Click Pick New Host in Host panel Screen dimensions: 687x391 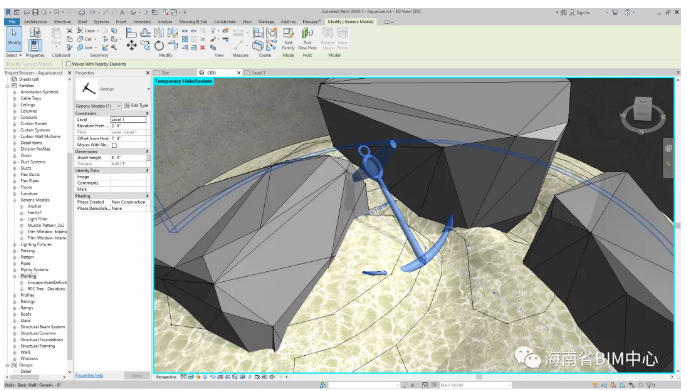[x=307, y=39]
